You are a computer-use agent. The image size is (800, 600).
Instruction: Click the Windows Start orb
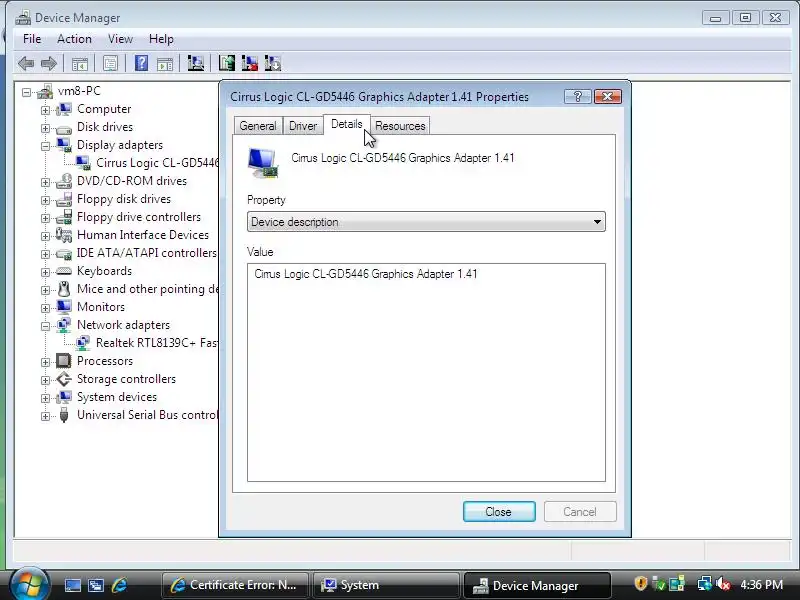click(29, 584)
